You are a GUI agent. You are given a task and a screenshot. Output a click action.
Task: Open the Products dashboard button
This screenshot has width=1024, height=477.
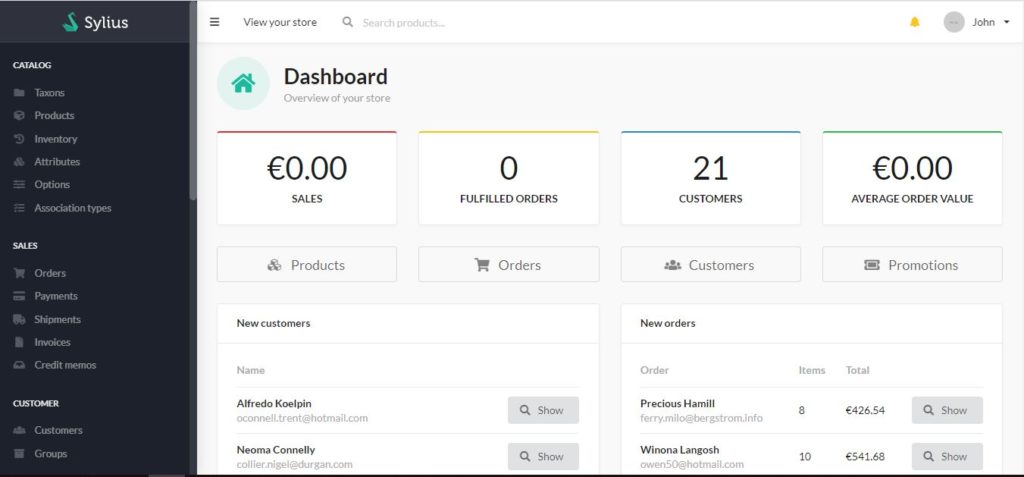(x=306, y=265)
